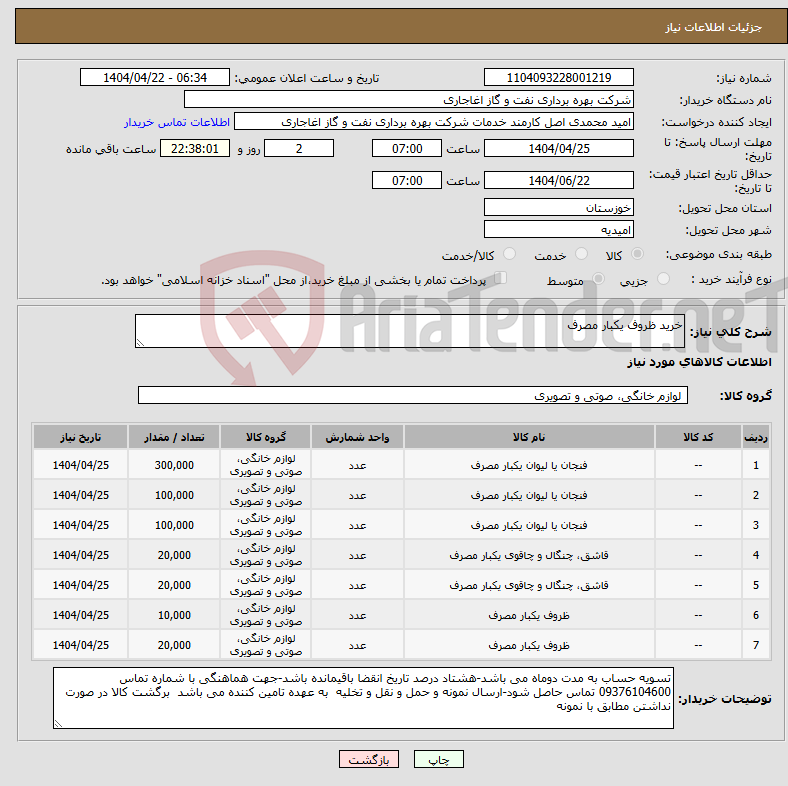Image resolution: width=788 pixels, height=786 pixels.
Task: Click the buyer organization name field
Action: click(409, 100)
